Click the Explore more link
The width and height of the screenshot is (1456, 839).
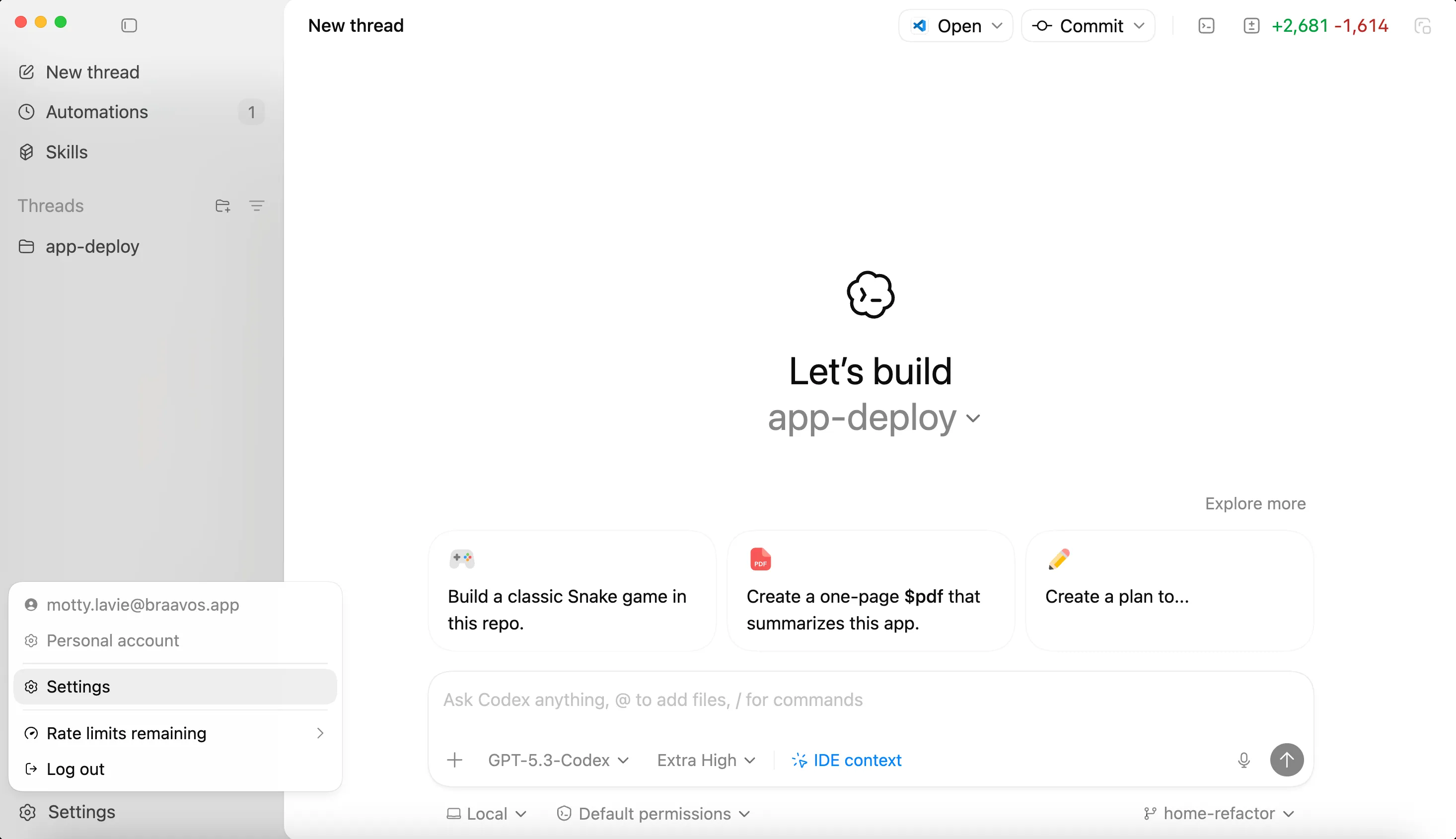[1255, 503]
